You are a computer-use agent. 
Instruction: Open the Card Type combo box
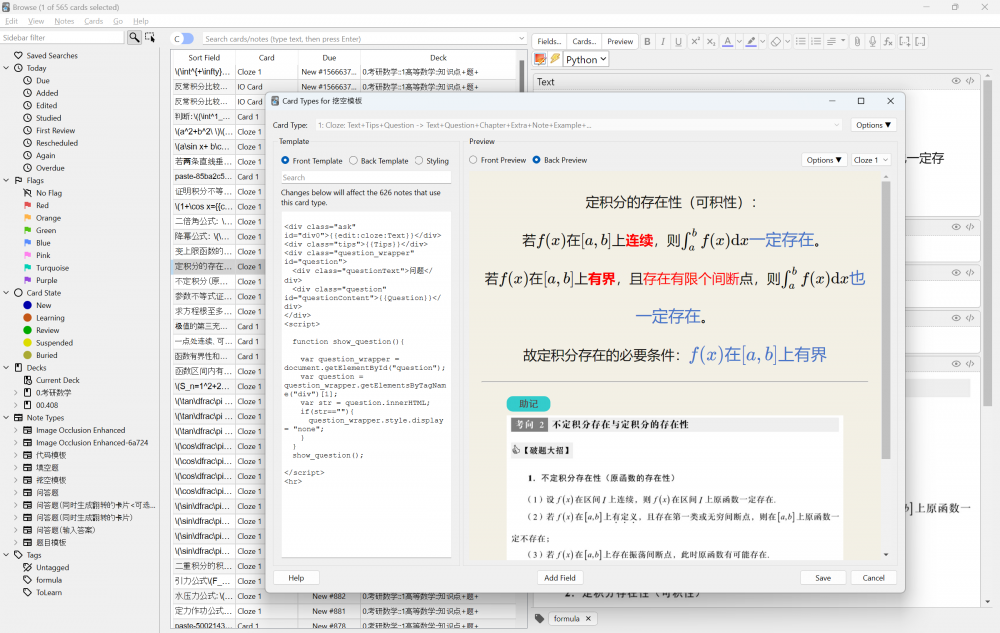578,125
